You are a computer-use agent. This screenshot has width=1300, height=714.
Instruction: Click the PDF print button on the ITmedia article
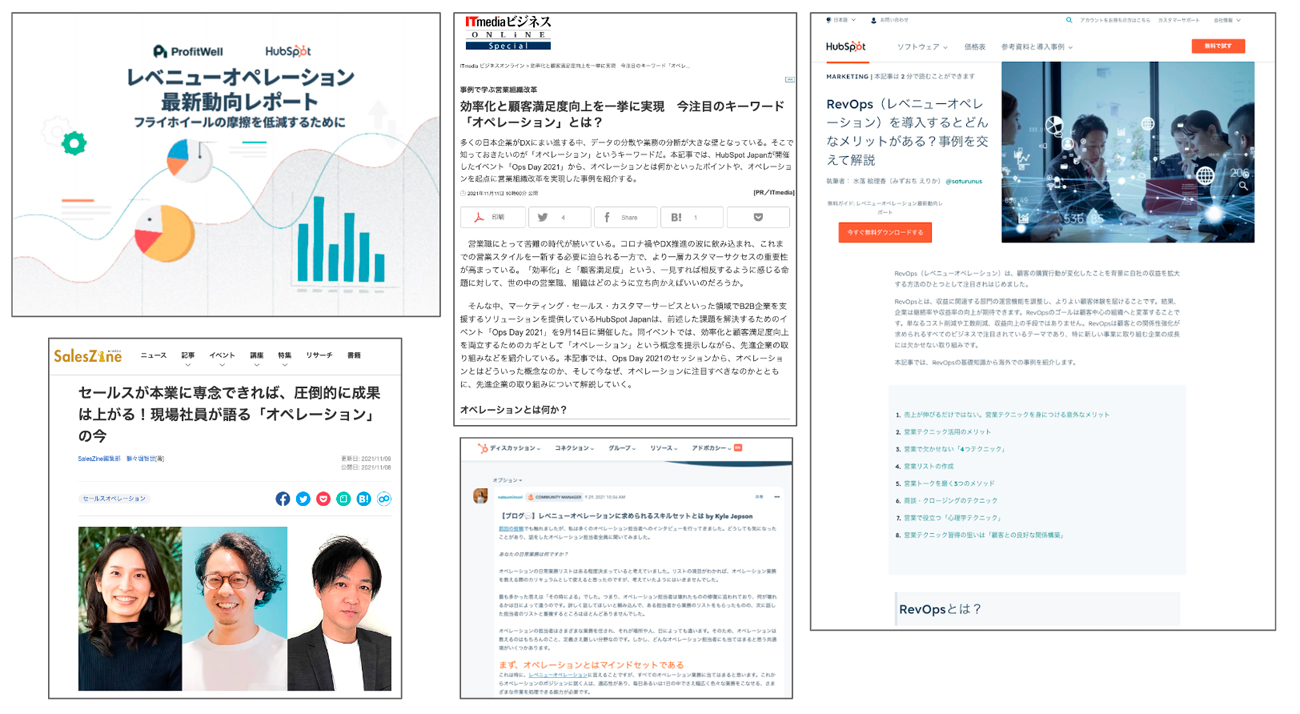click(x=492, y=217)
